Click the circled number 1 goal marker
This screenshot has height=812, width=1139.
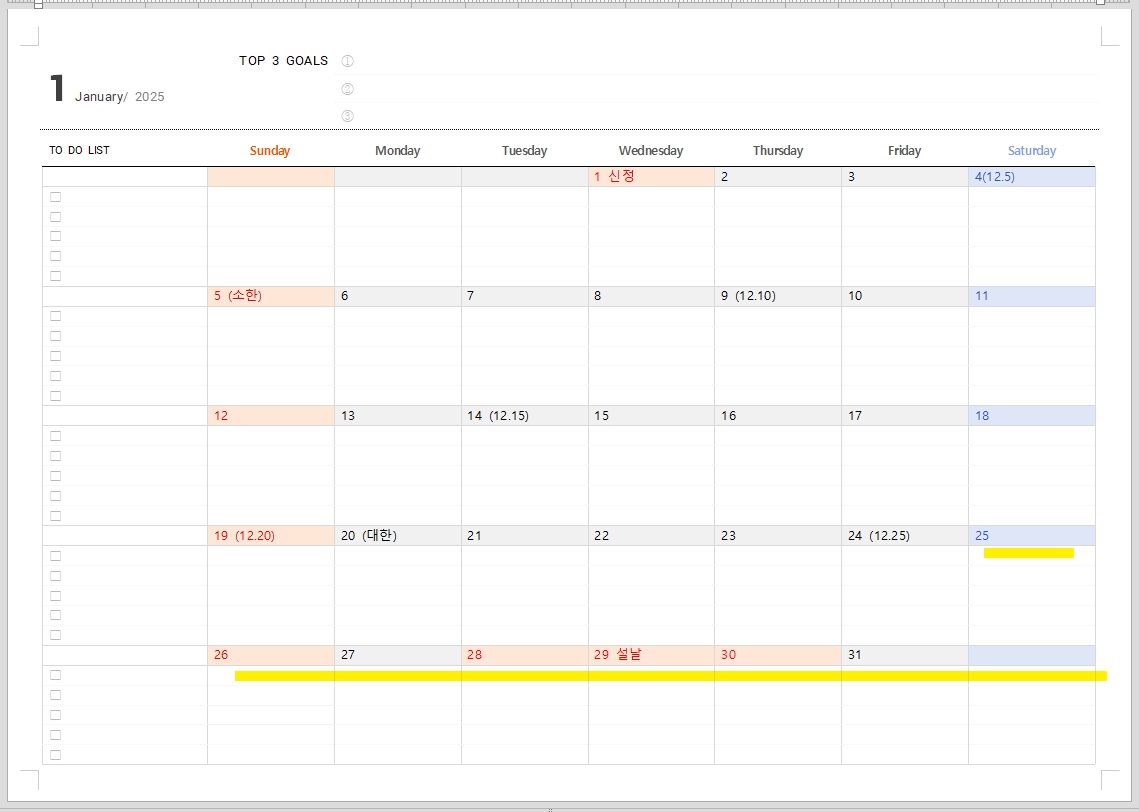click(x=347, y=61)
